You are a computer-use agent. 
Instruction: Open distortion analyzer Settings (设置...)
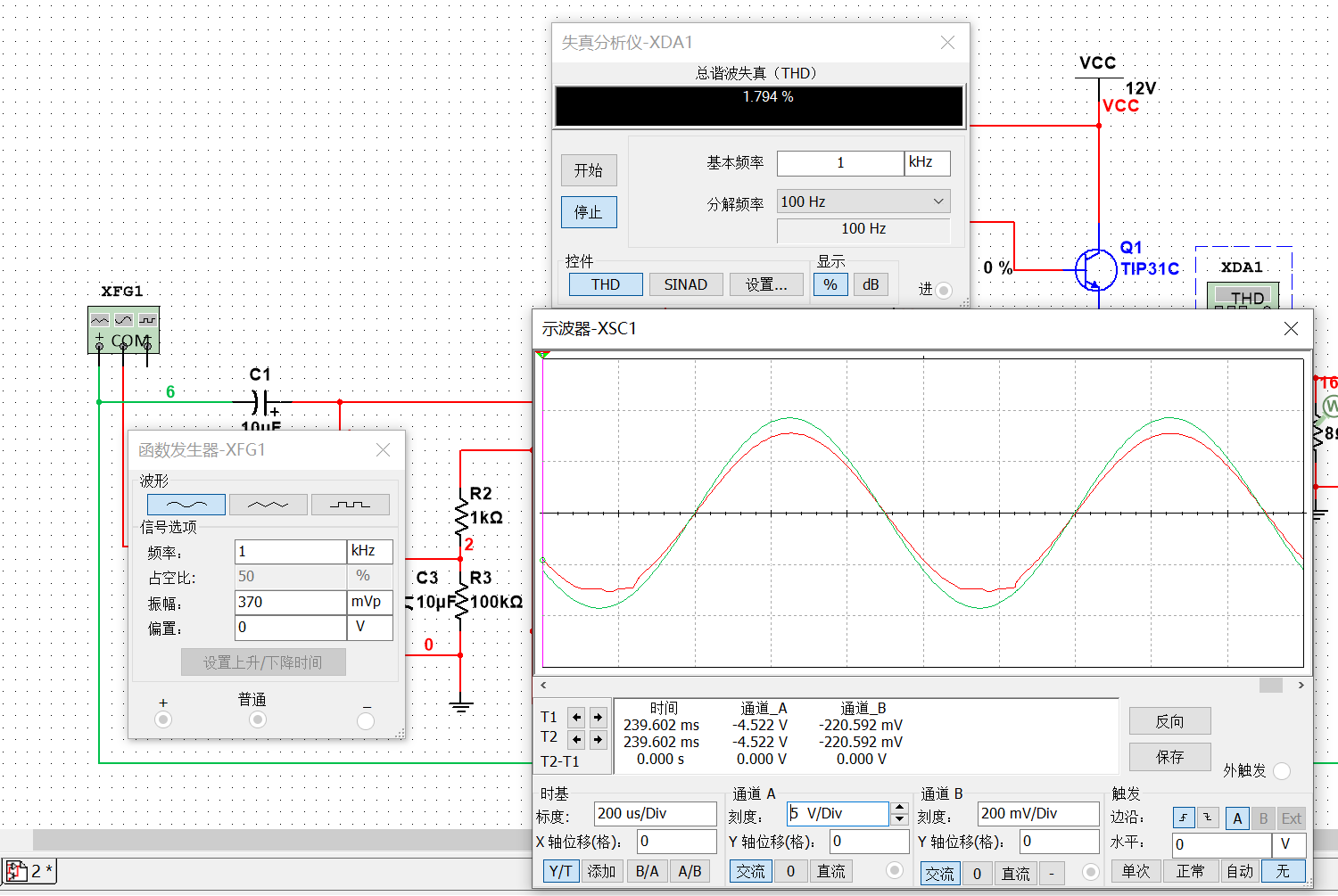pyautogui.click(x=766, y=284)
